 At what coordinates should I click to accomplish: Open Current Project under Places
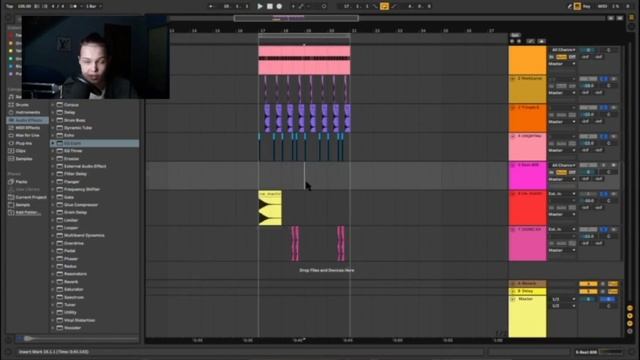[x=31, y=197]
